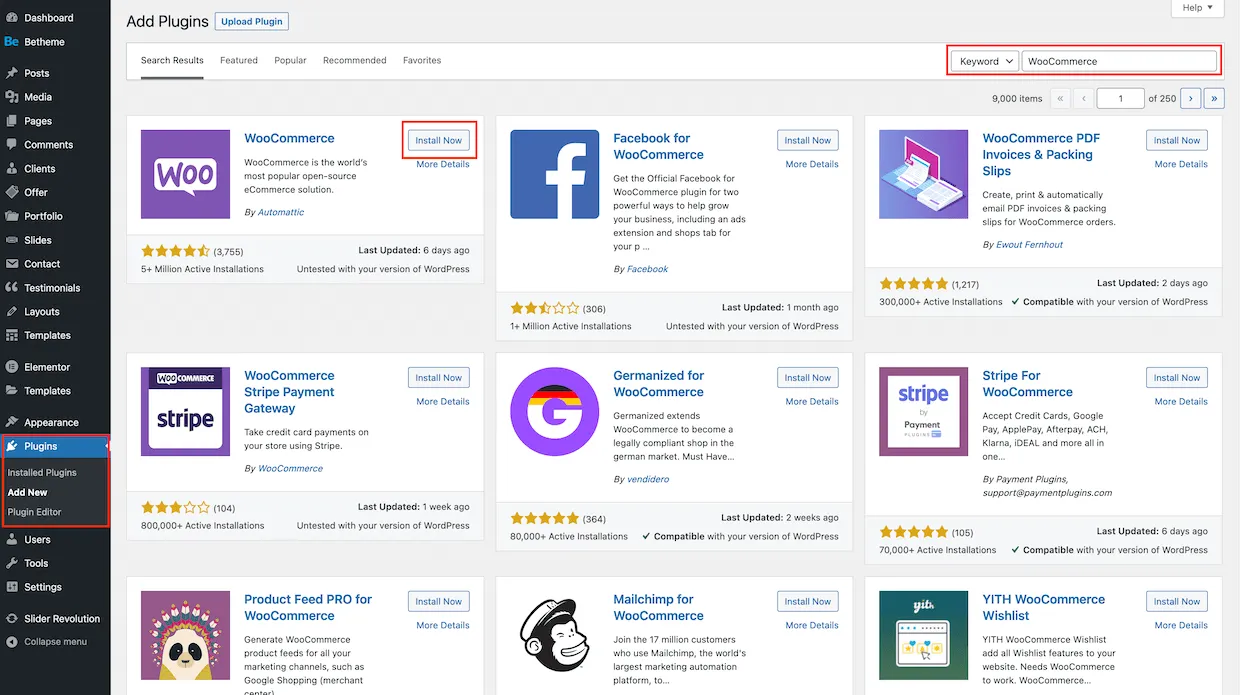Install YITH WooCommerce Wishlist plugin
Image resolution: width=1240 pixels, height=695 pixels.
1177,601
